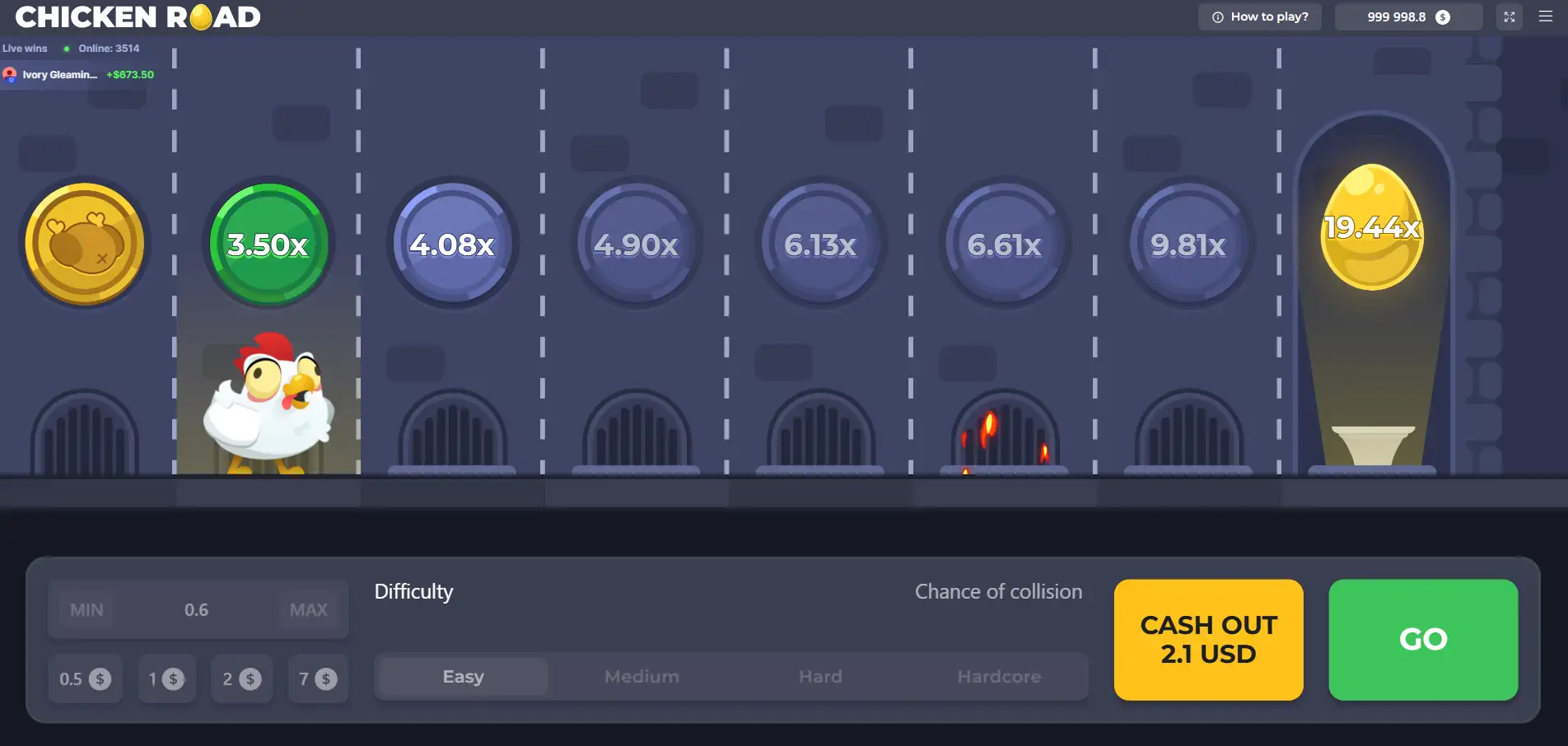
Task: Select the green 3.50x multiplier coin
Action: click(x=268, y=244)
